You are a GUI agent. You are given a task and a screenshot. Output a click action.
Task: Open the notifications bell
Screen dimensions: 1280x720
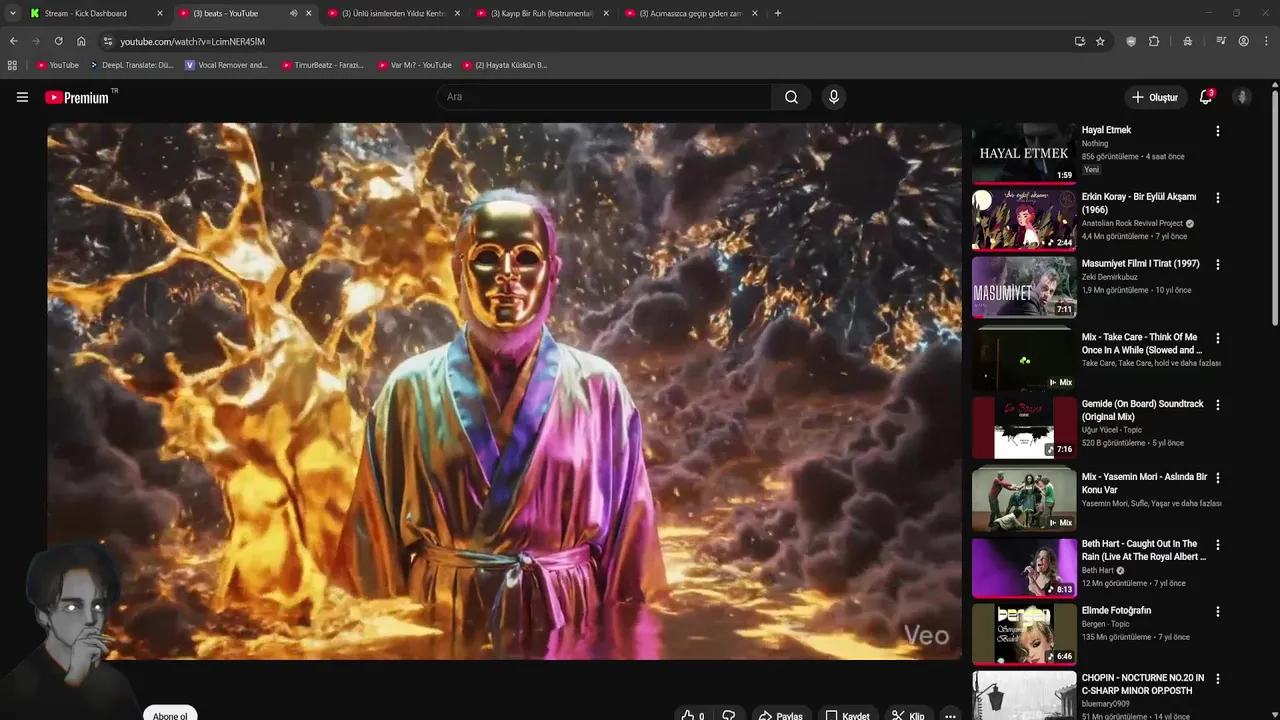pos(1206,97)
